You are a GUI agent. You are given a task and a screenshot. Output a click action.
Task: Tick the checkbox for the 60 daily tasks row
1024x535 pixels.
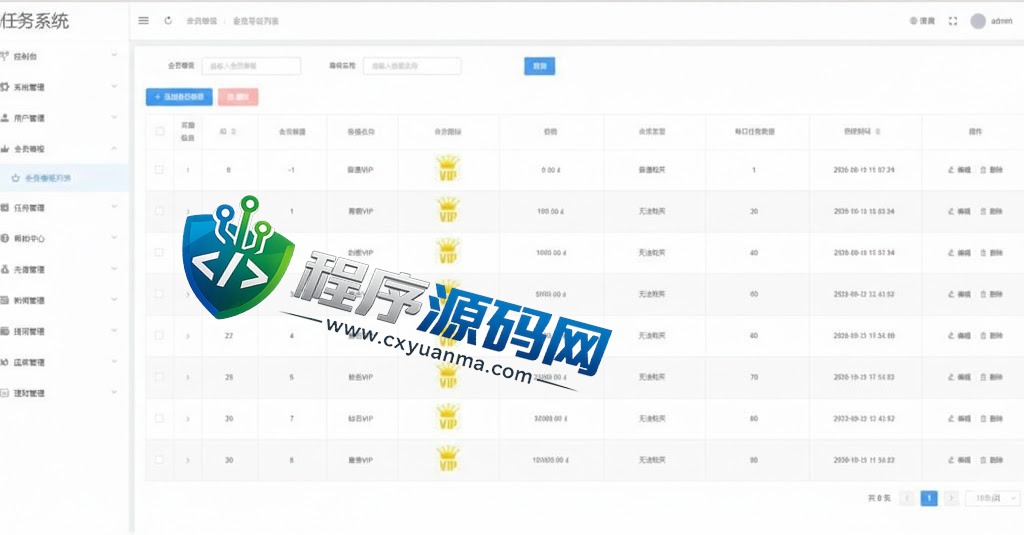tap(159, 294)
